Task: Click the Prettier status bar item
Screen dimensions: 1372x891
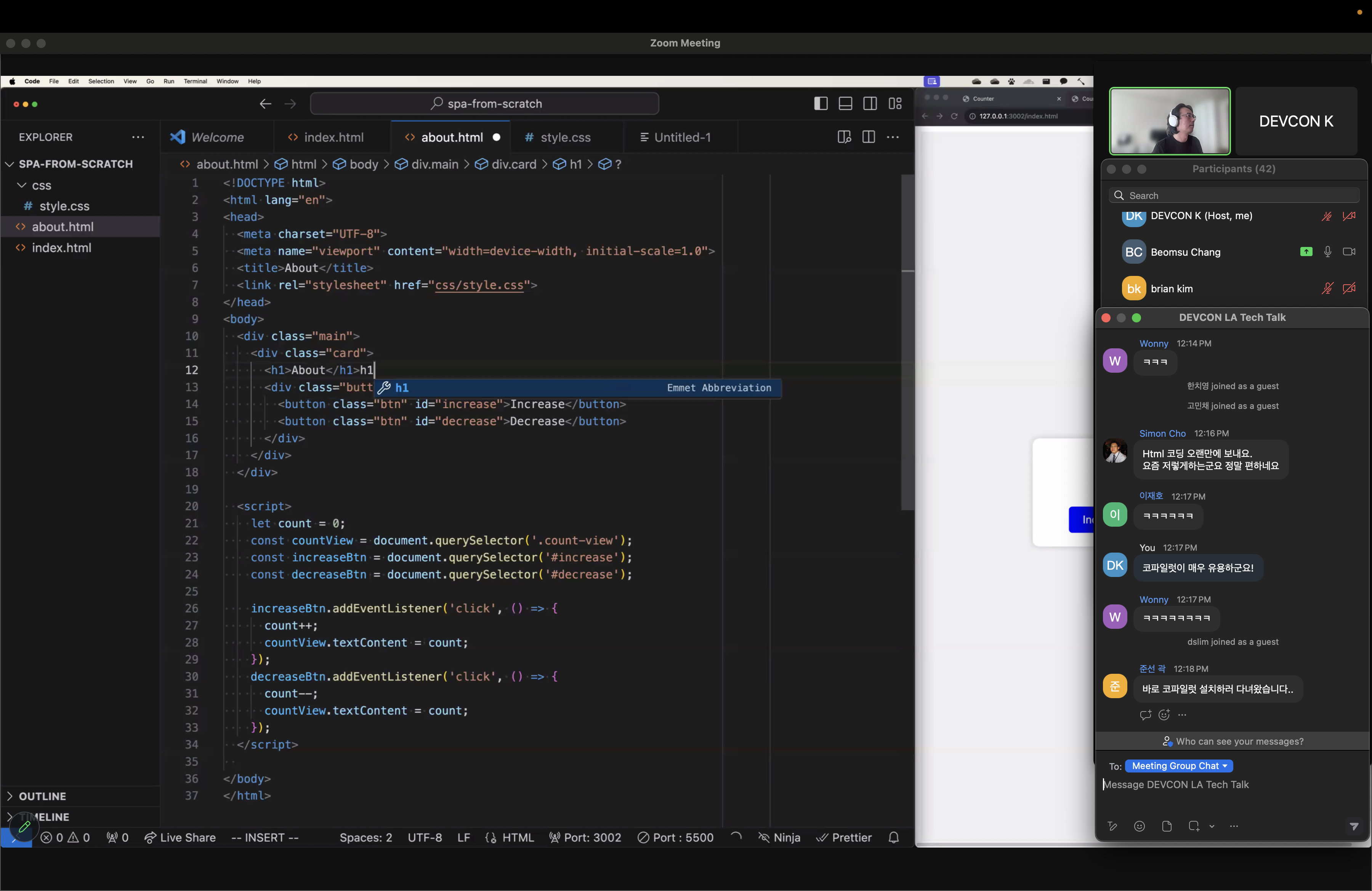Action: [x=844, y=837]
